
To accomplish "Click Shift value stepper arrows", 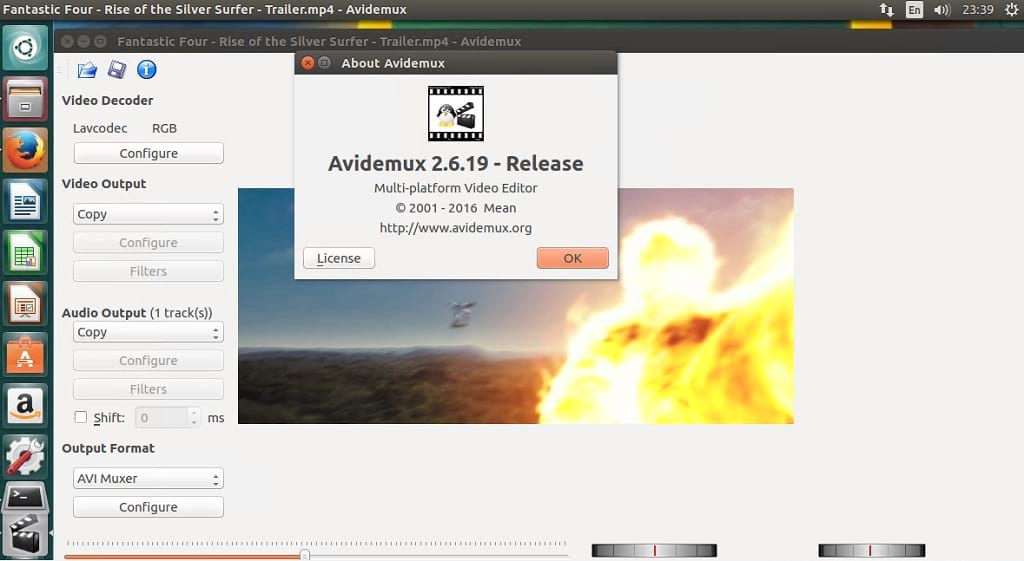I will coord(194,417).
